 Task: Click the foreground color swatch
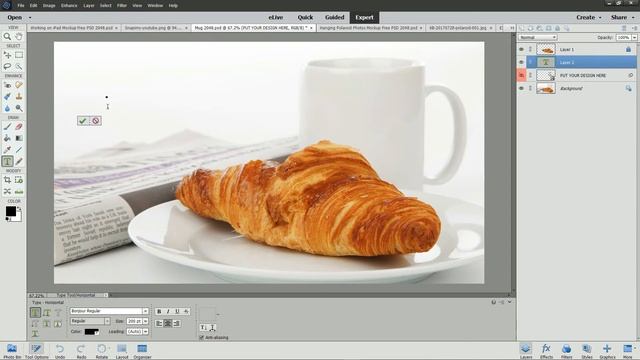click(11, 211)
